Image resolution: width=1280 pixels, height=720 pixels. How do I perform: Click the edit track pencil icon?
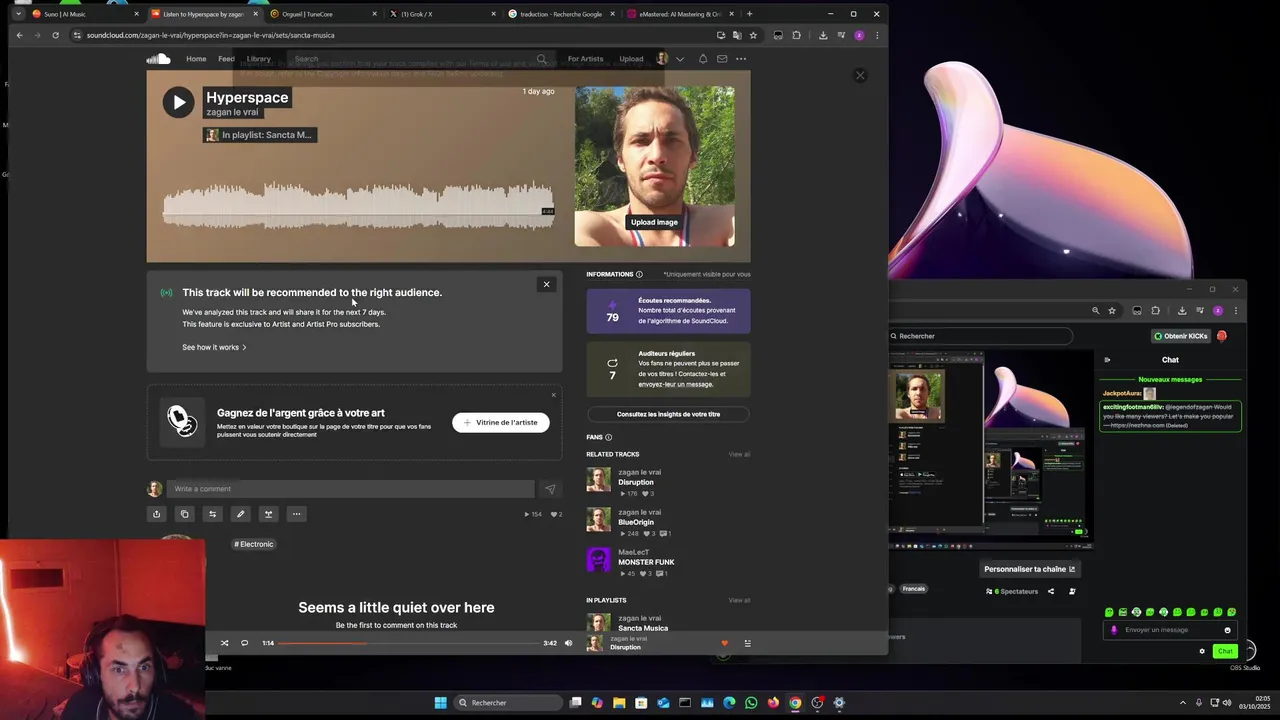(240, 514)
